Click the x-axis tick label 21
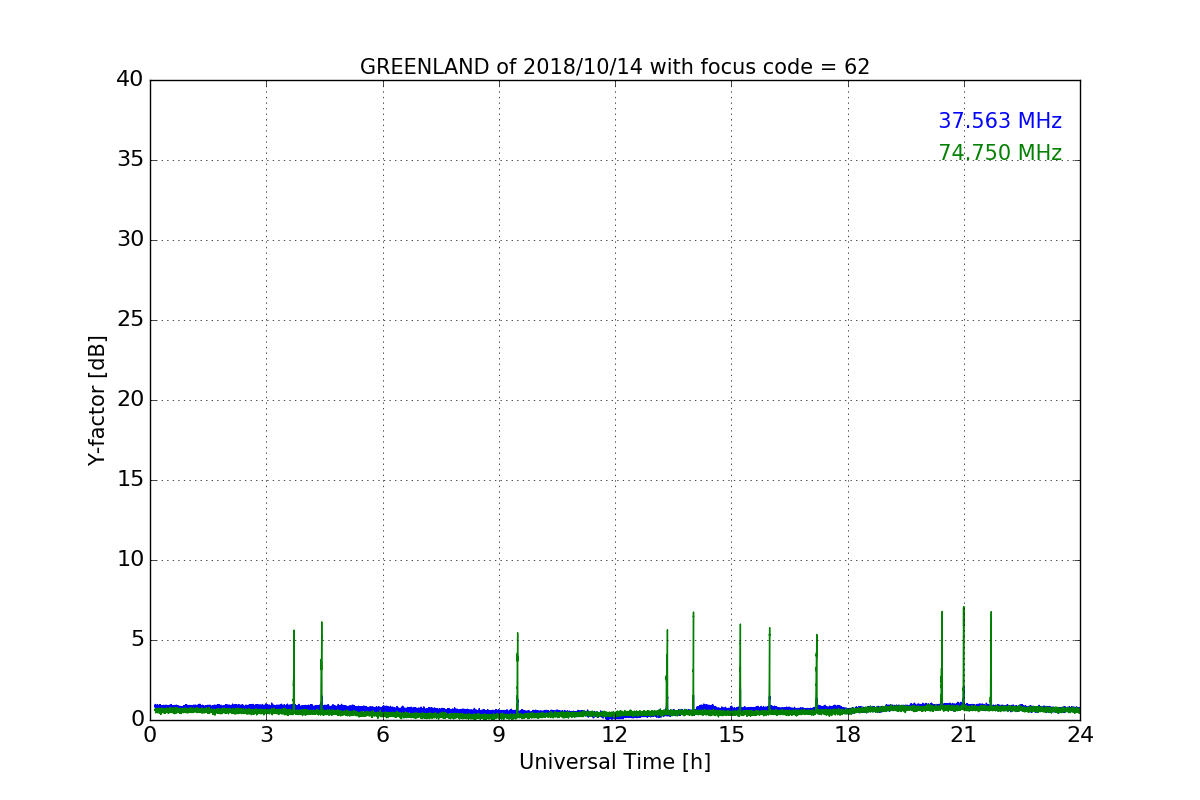Screen dimensions: 1200x800 click(964, 735)
